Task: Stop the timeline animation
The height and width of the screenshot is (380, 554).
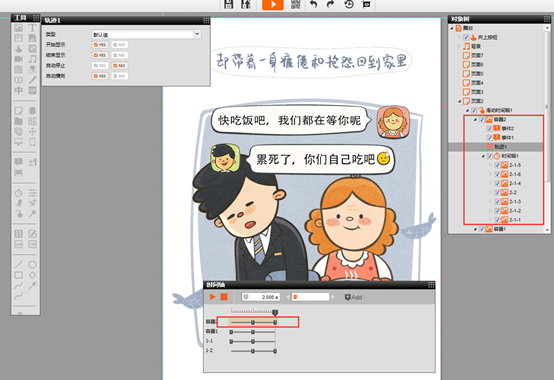Action: click(224, 297)
